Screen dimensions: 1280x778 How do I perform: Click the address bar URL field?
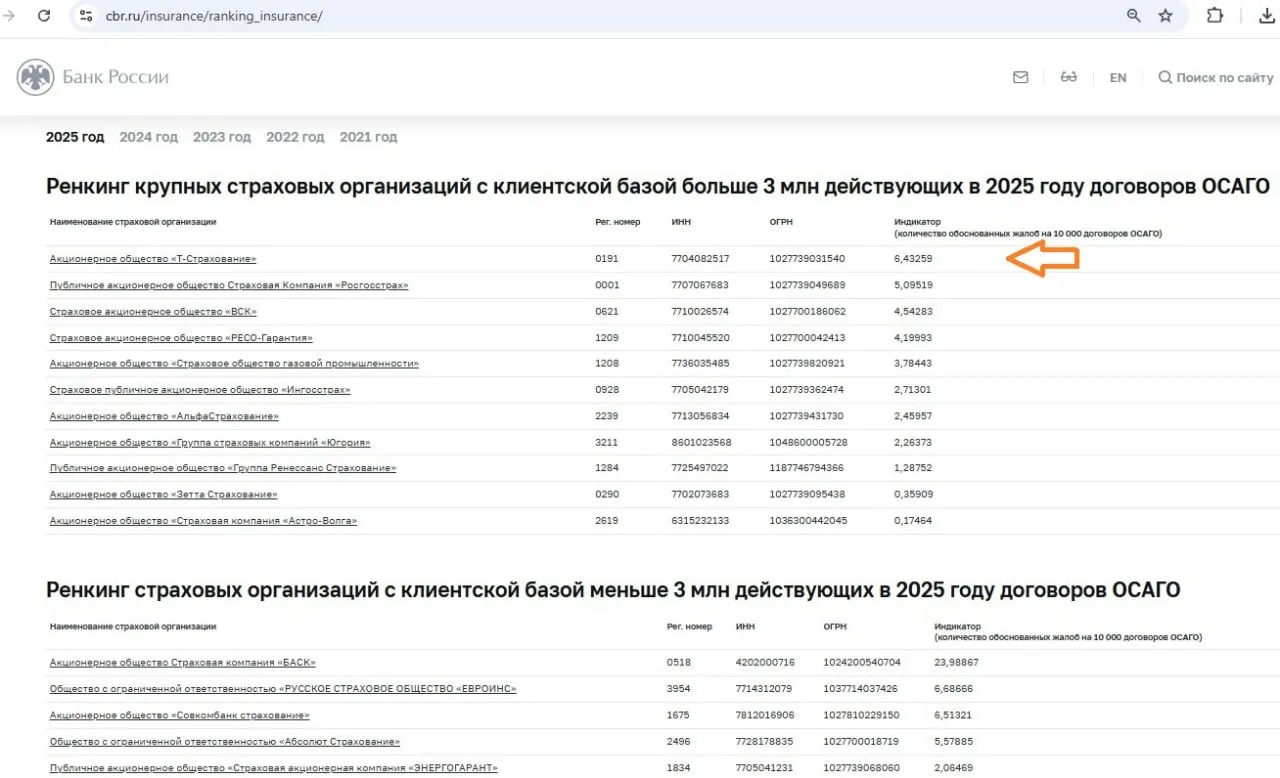[x=600, y=16]
